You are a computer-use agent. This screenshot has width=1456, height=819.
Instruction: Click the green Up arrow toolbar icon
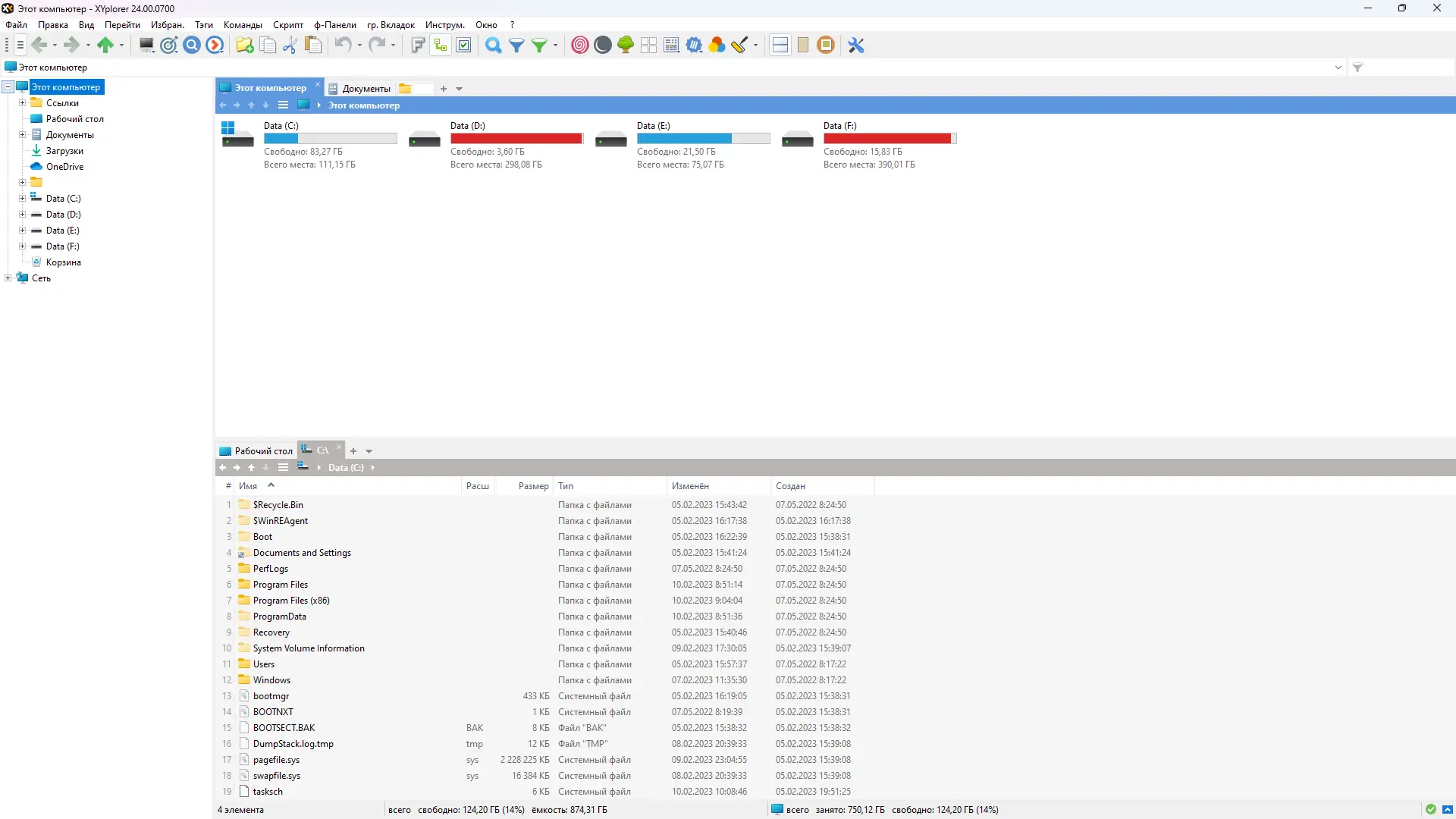[105, 45]
